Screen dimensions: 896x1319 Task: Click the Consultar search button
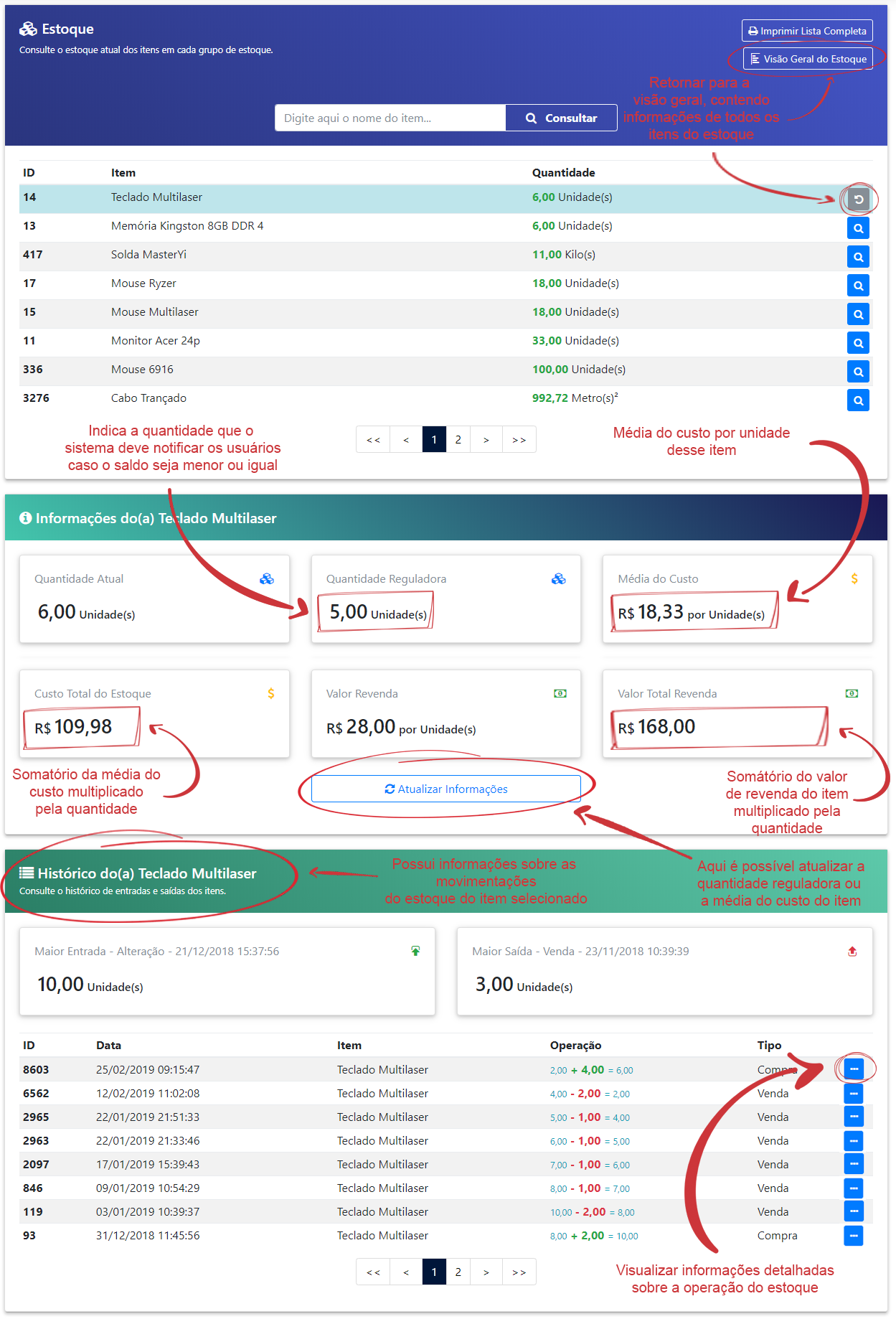[x=561, y=118]
